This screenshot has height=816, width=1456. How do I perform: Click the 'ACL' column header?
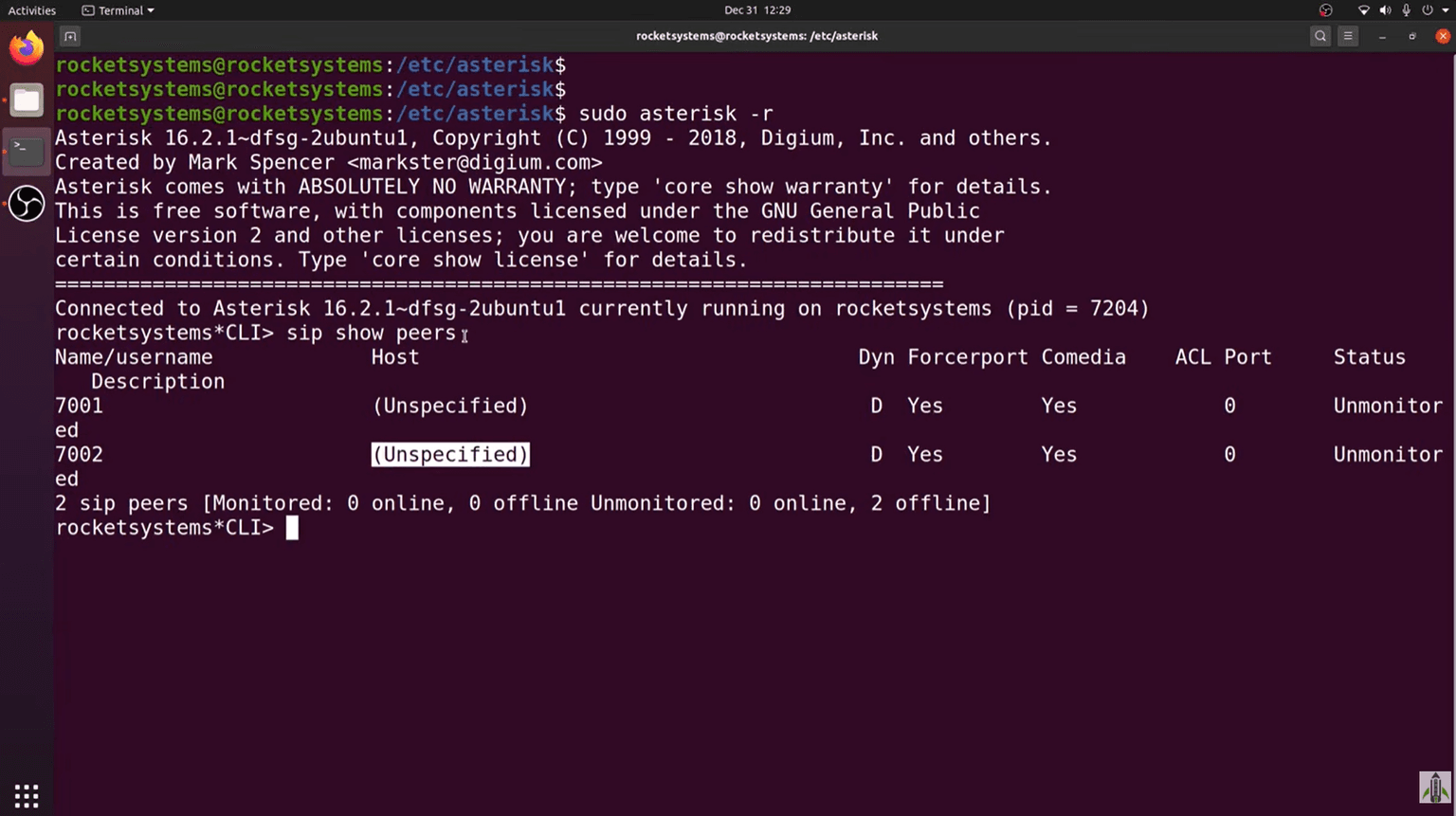(1193, 357)
